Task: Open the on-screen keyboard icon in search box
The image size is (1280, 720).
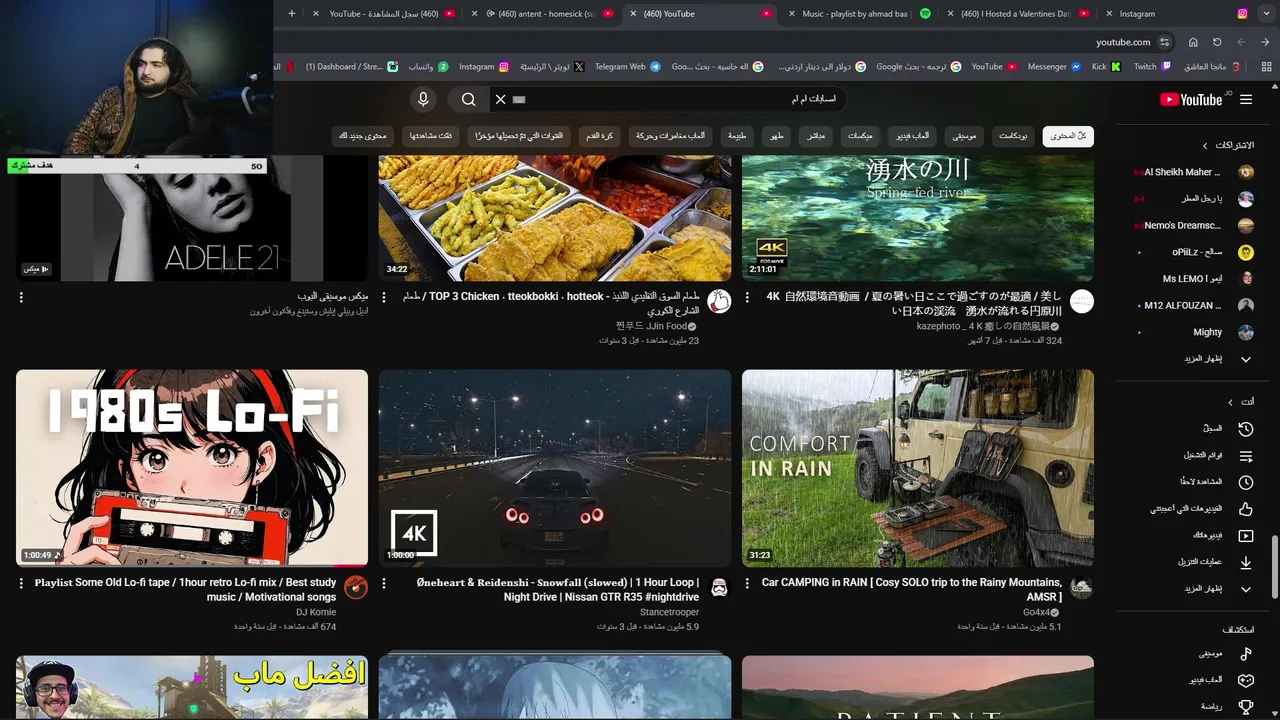Action: pos(519,99)
